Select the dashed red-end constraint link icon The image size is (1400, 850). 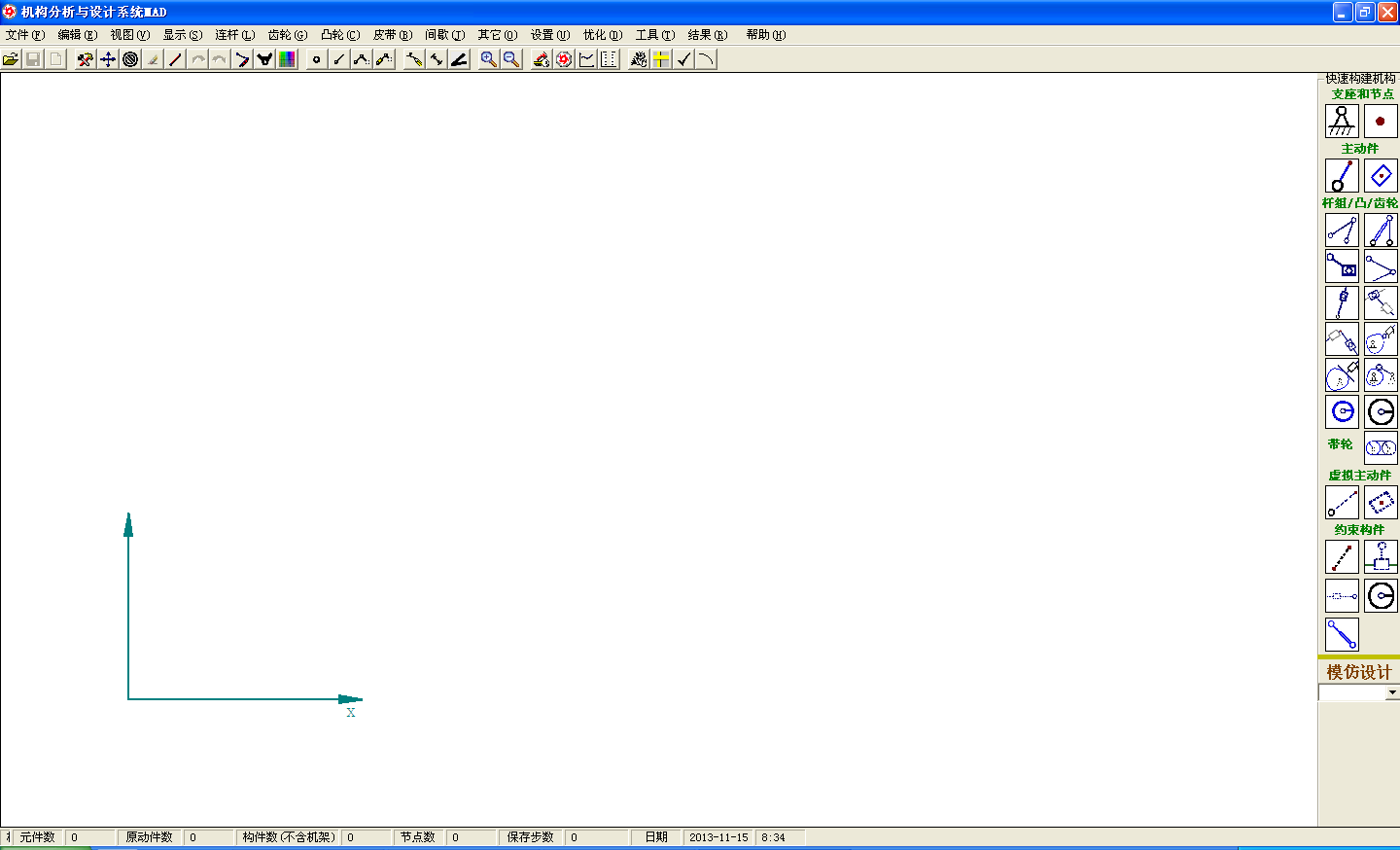click(1342, 557)
